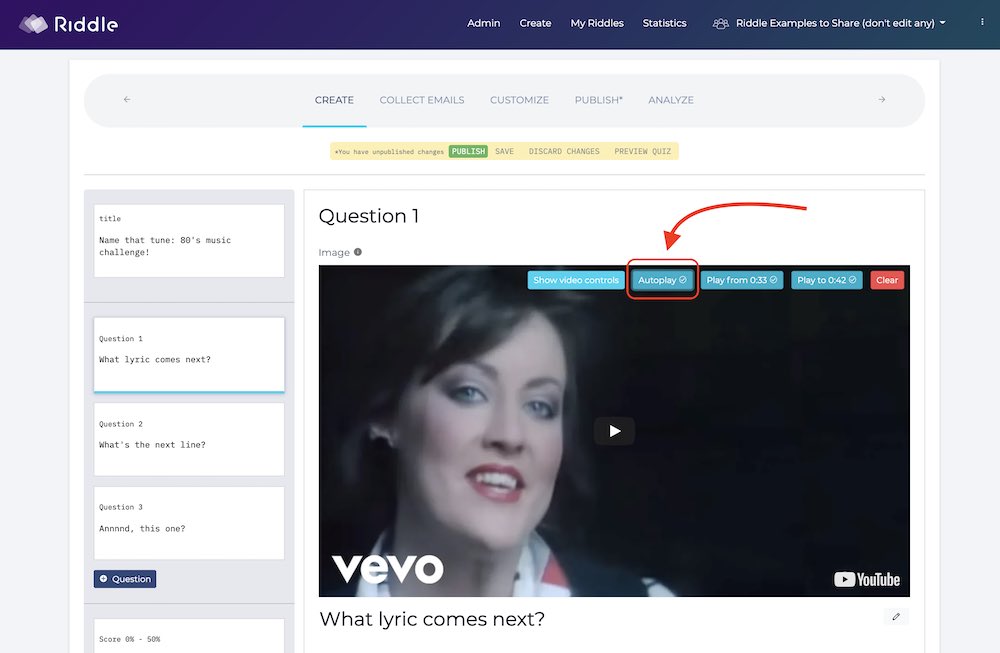The width and height of the screenshot is (1000, 653).
Task: Click SAVE in the changes bar
Action: [504, 151]
